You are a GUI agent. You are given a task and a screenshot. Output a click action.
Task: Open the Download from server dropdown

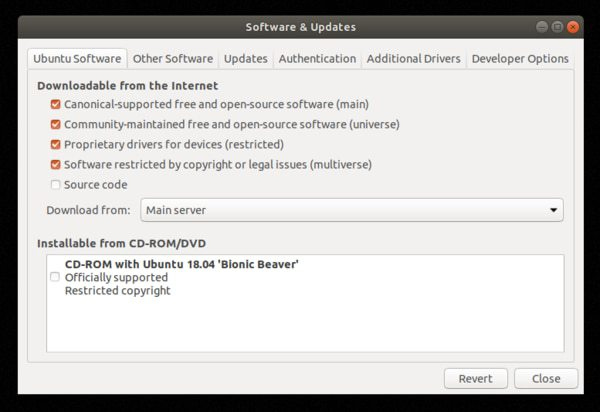pyautogui.click(x=351, y=210)
